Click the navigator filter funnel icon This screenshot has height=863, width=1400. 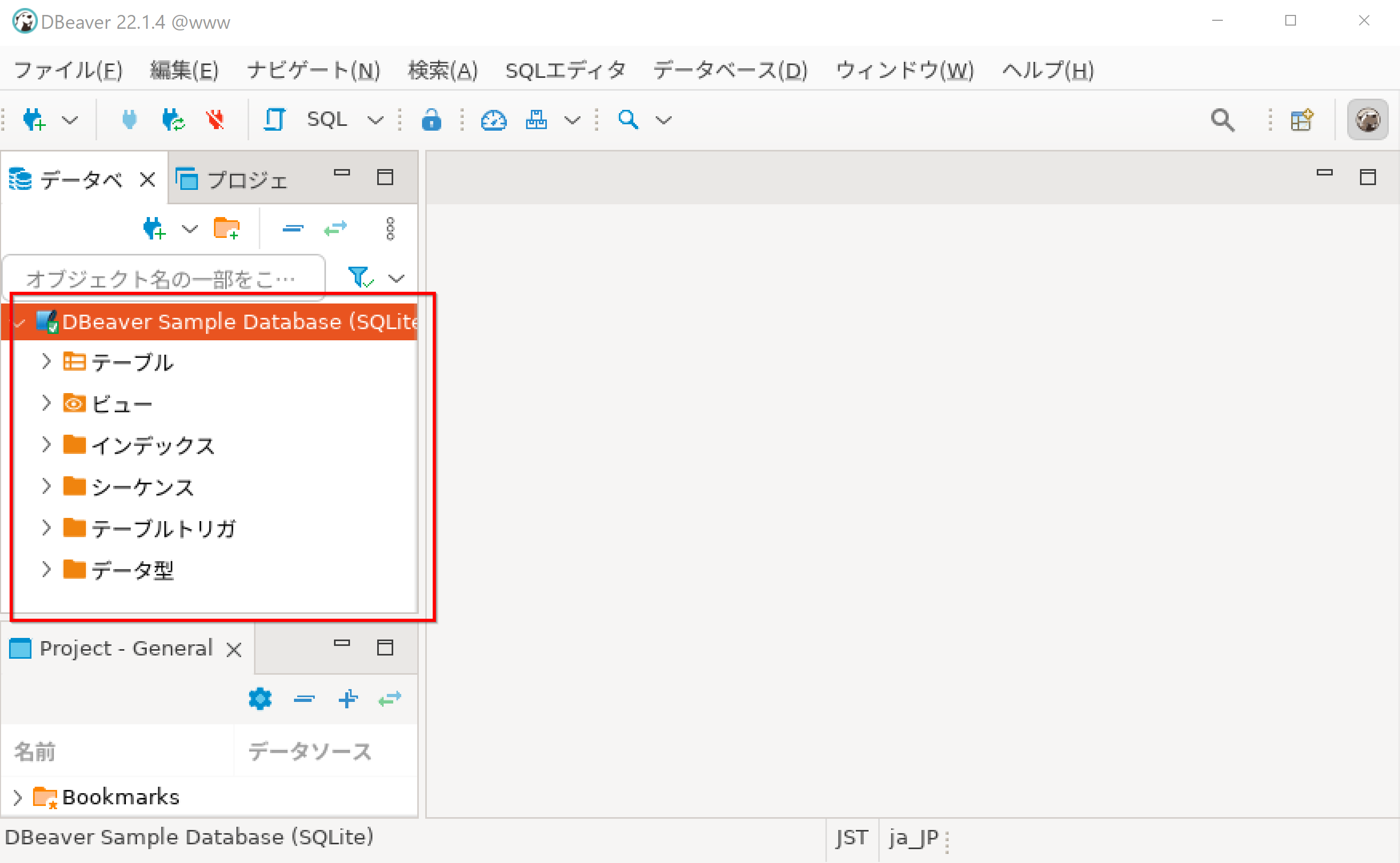tap(361, 277)
